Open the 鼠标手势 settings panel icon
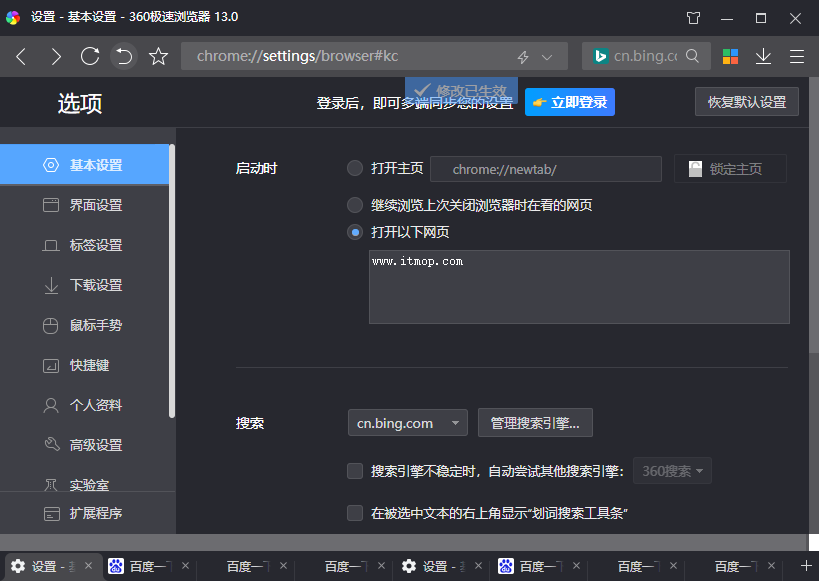This screenshot has height=581, width=819. tap(51, 325)
